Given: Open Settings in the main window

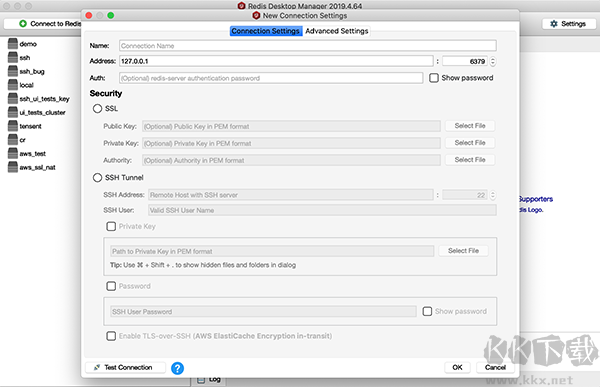Looking at the screenshot, I should [x=569, y=24].
